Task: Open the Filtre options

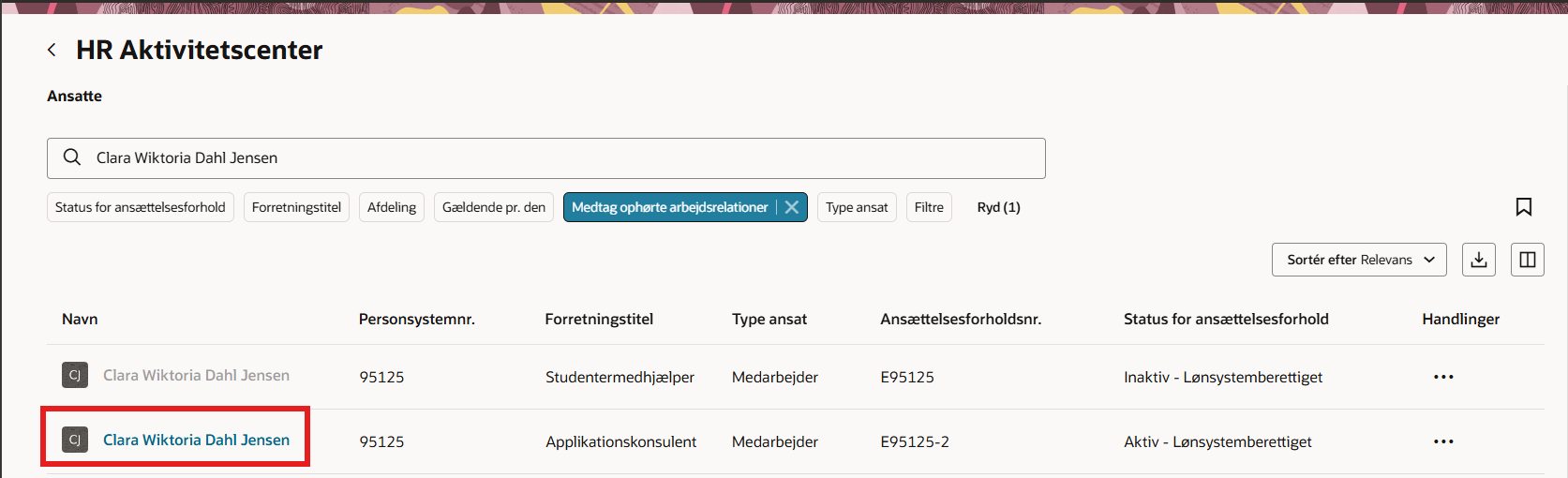Action: [929, 207]
